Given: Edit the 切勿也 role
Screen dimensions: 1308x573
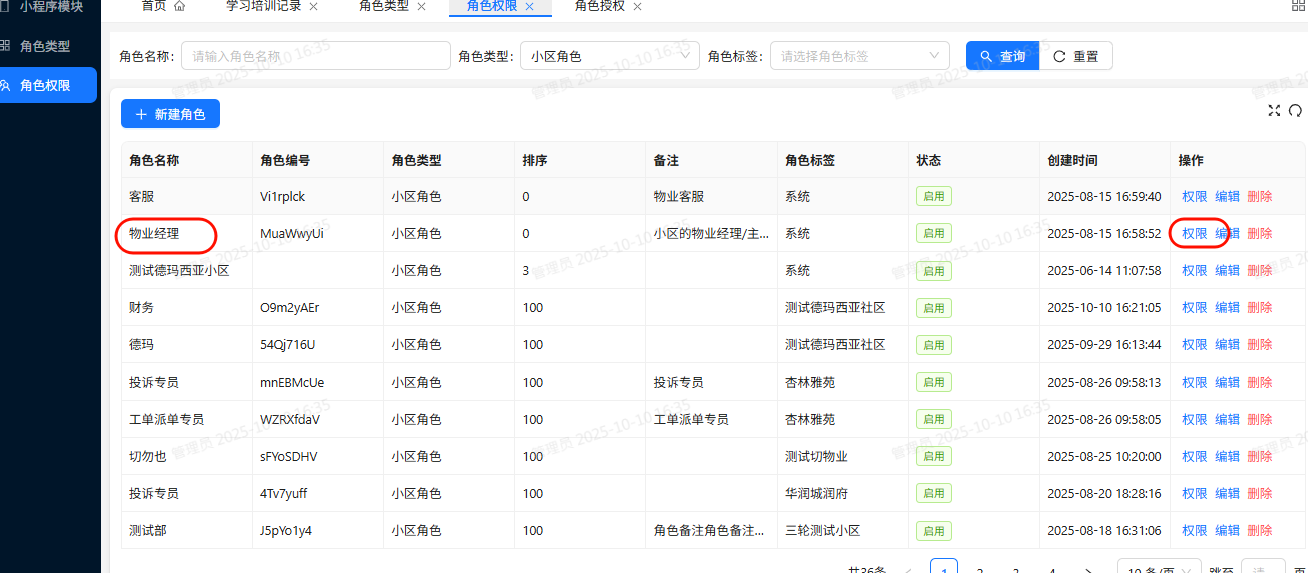Looking at the screenshot, I should click(x=1227, y=456).
